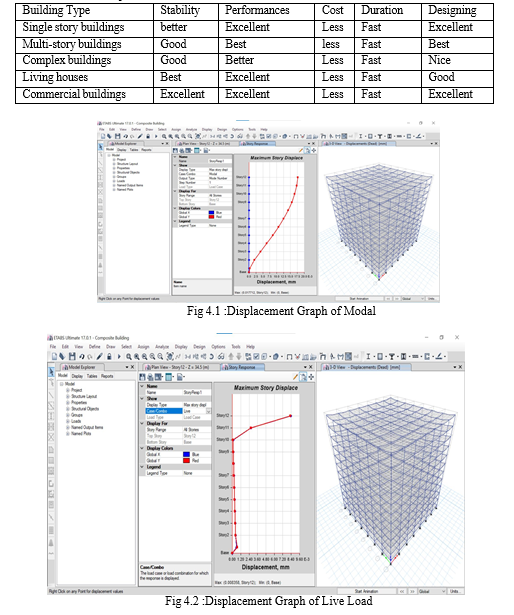
Task: Click New Model icon in Fig 4.2 toolbar
Action: pos(55,357)
